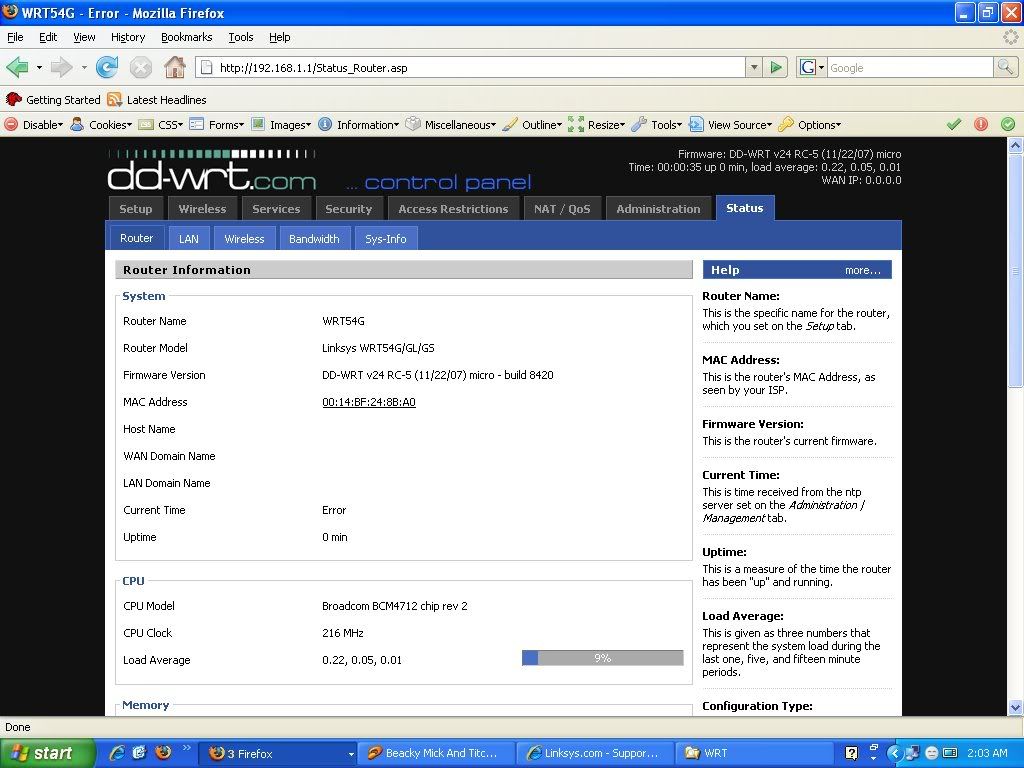This screenshot has width=1024, height=768.
Task: Open the Edit menu
Action: [48, 37]
